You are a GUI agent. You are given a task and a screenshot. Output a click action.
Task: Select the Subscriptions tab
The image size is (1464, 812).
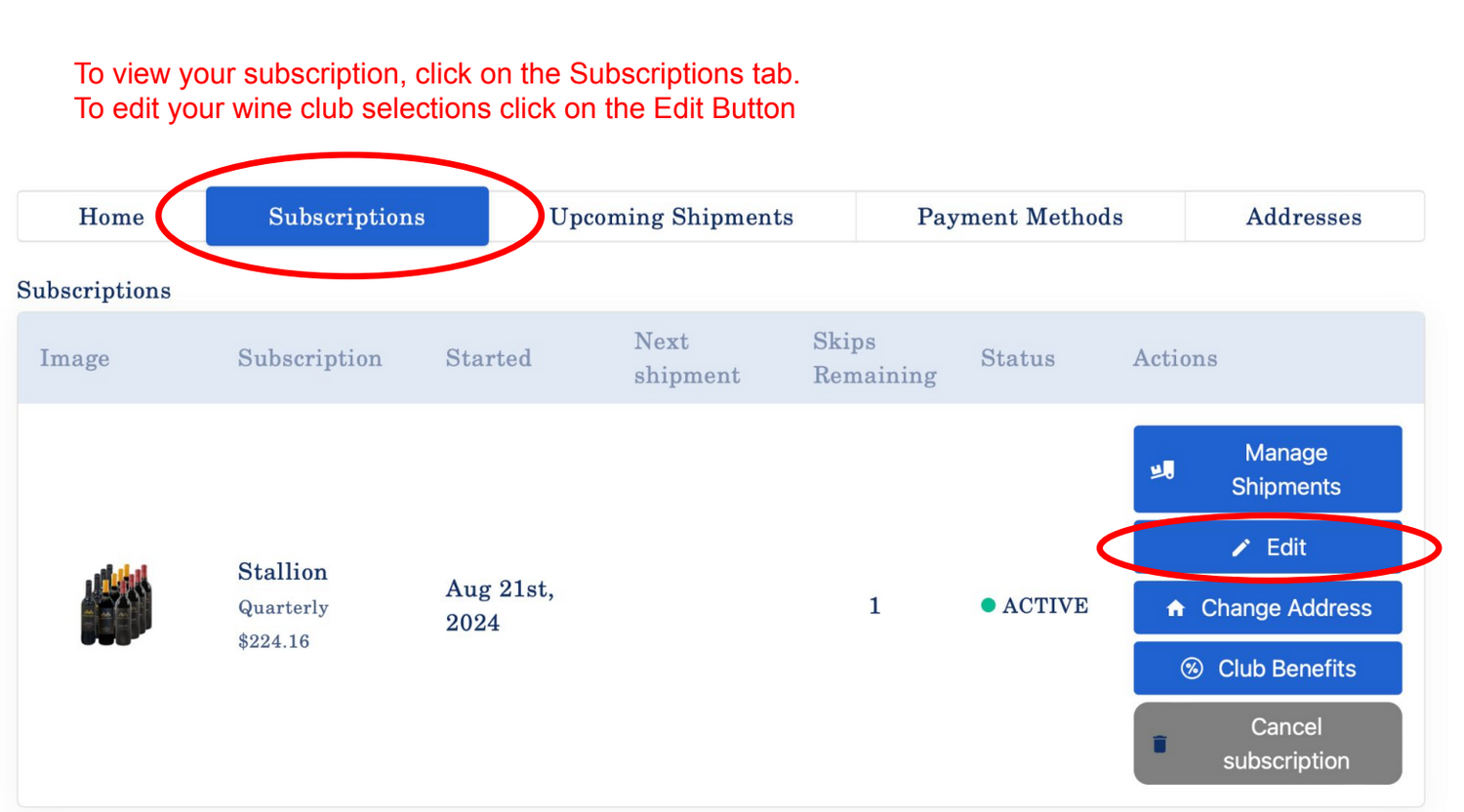coord(346,217)
